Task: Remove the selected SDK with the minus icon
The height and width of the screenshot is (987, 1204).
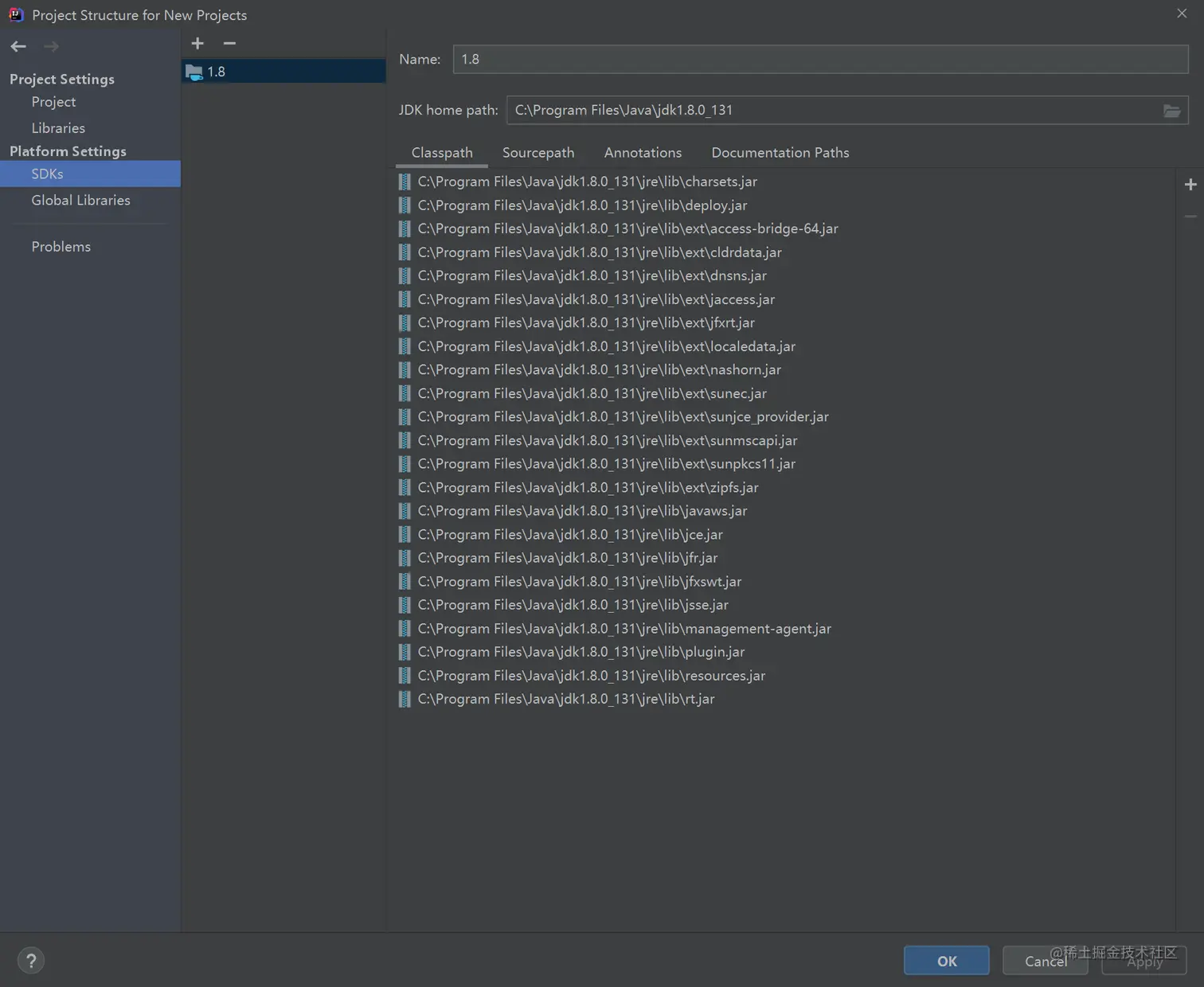Action: pos(229,44)
